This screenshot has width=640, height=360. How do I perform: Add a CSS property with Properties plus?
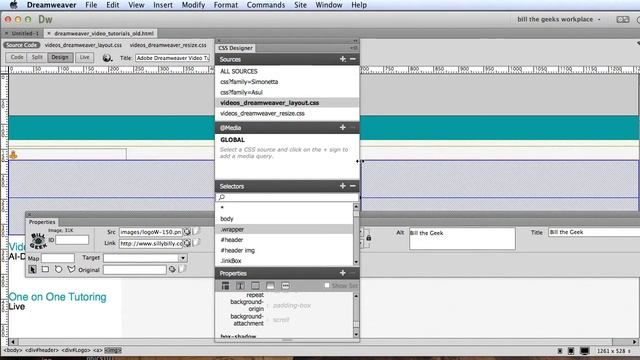tap(342, 273)
